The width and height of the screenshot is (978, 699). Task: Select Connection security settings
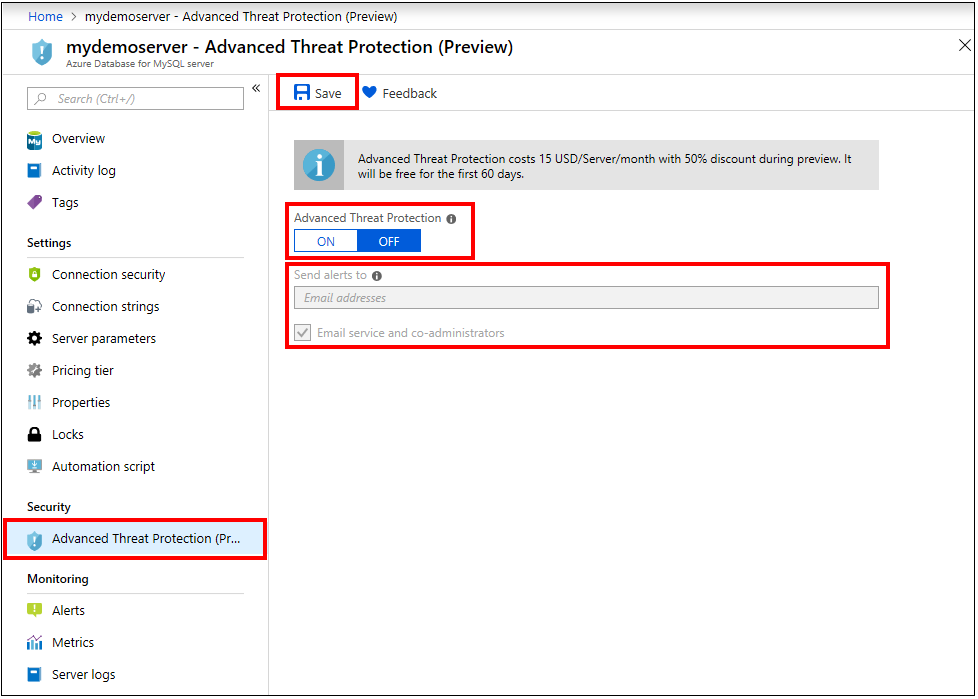click(106, 274)
